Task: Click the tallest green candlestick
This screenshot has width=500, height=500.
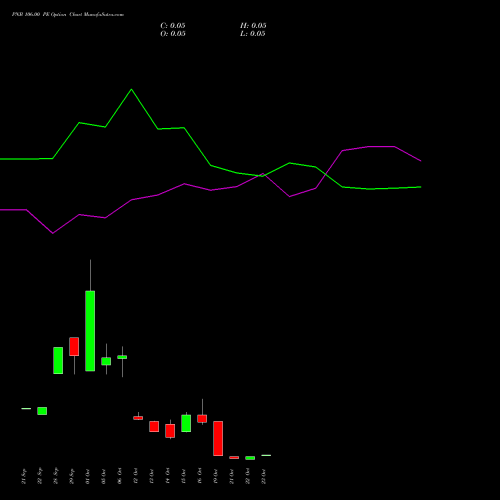Action: (x=90, y=331)
